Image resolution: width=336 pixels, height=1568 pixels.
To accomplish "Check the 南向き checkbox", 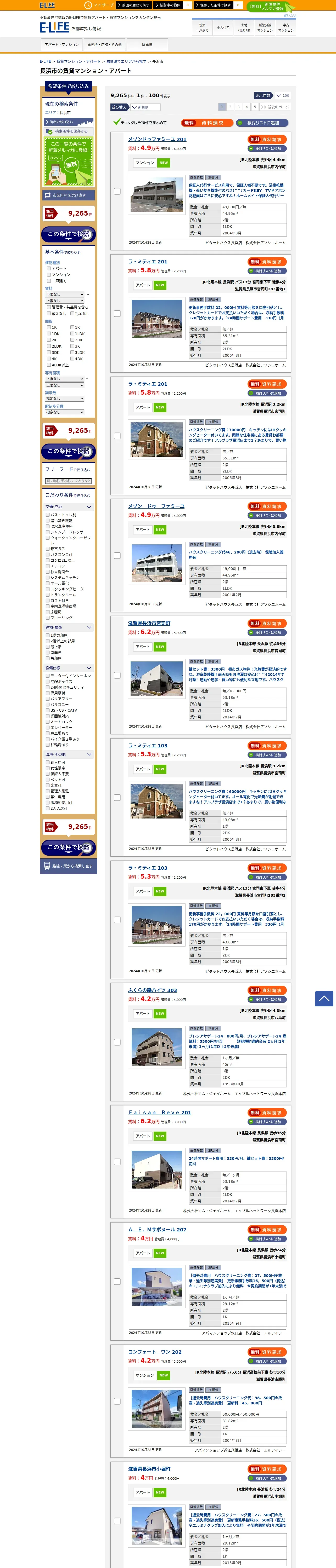I will coord(48,653).
